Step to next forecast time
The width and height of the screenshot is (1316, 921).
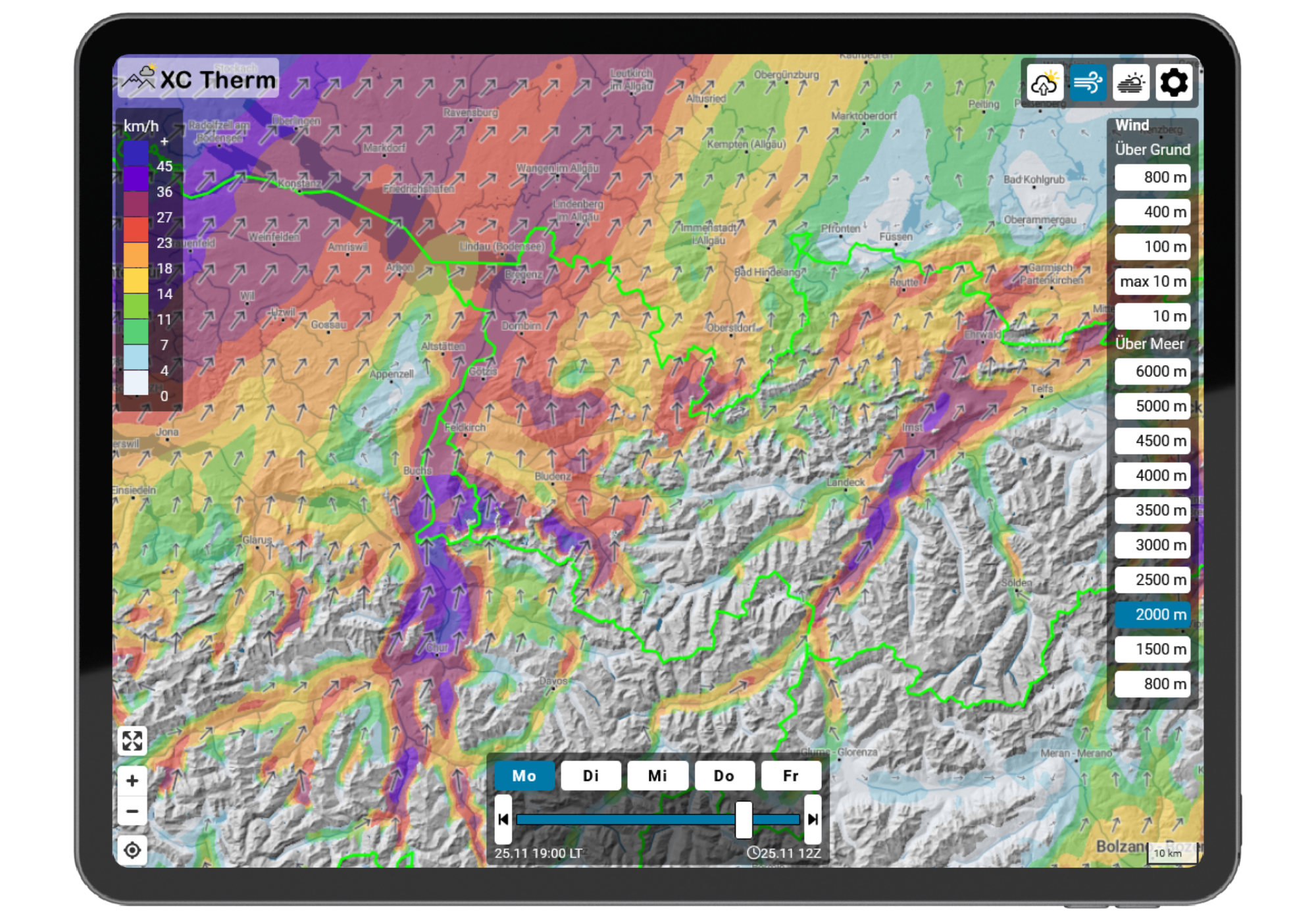[x=813, y=819]
